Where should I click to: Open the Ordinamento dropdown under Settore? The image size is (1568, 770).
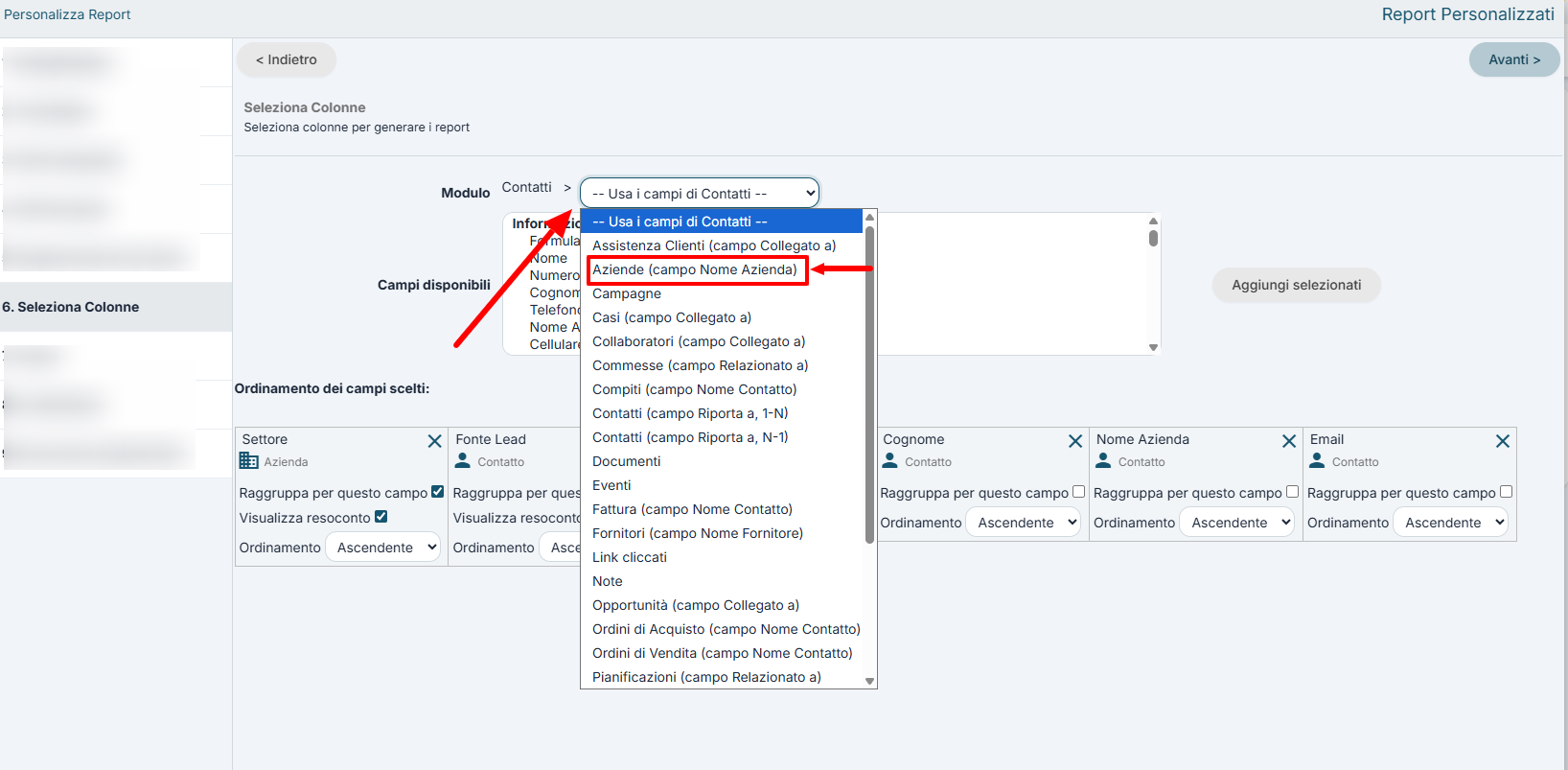[x=383, y=548]
